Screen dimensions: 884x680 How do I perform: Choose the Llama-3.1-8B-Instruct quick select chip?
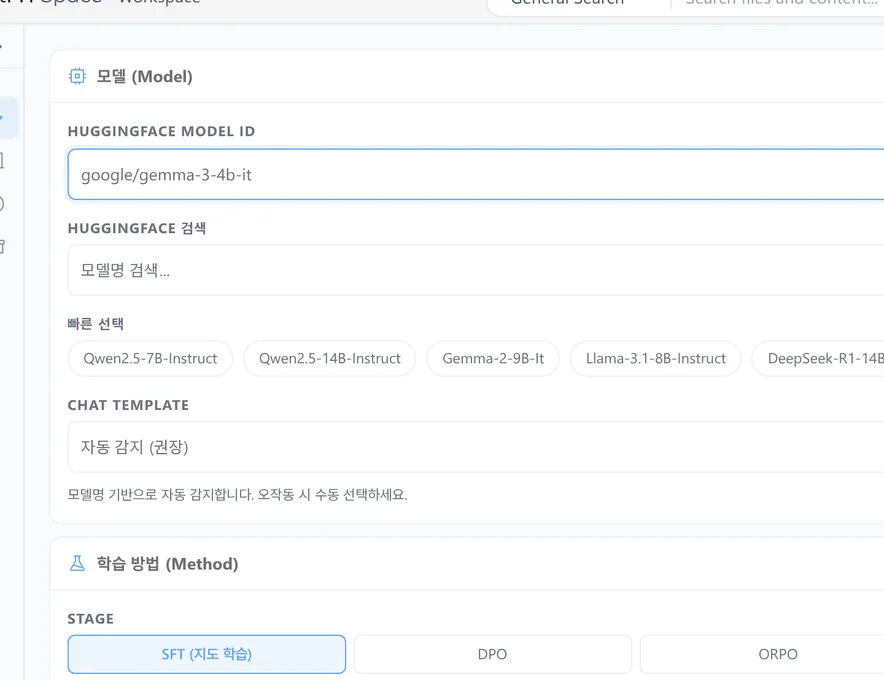coord(656,359)
